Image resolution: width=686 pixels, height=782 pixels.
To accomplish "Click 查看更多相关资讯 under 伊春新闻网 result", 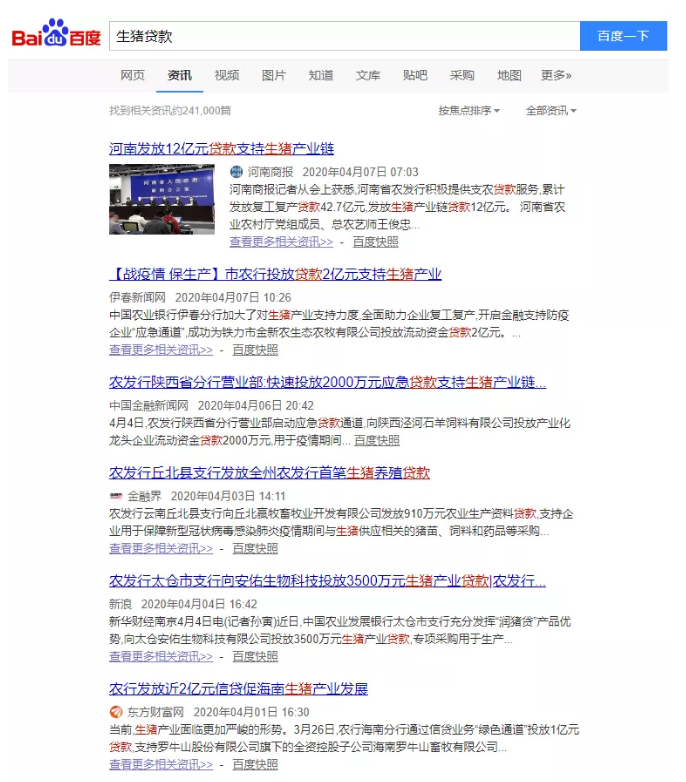I will pos(161,350).
